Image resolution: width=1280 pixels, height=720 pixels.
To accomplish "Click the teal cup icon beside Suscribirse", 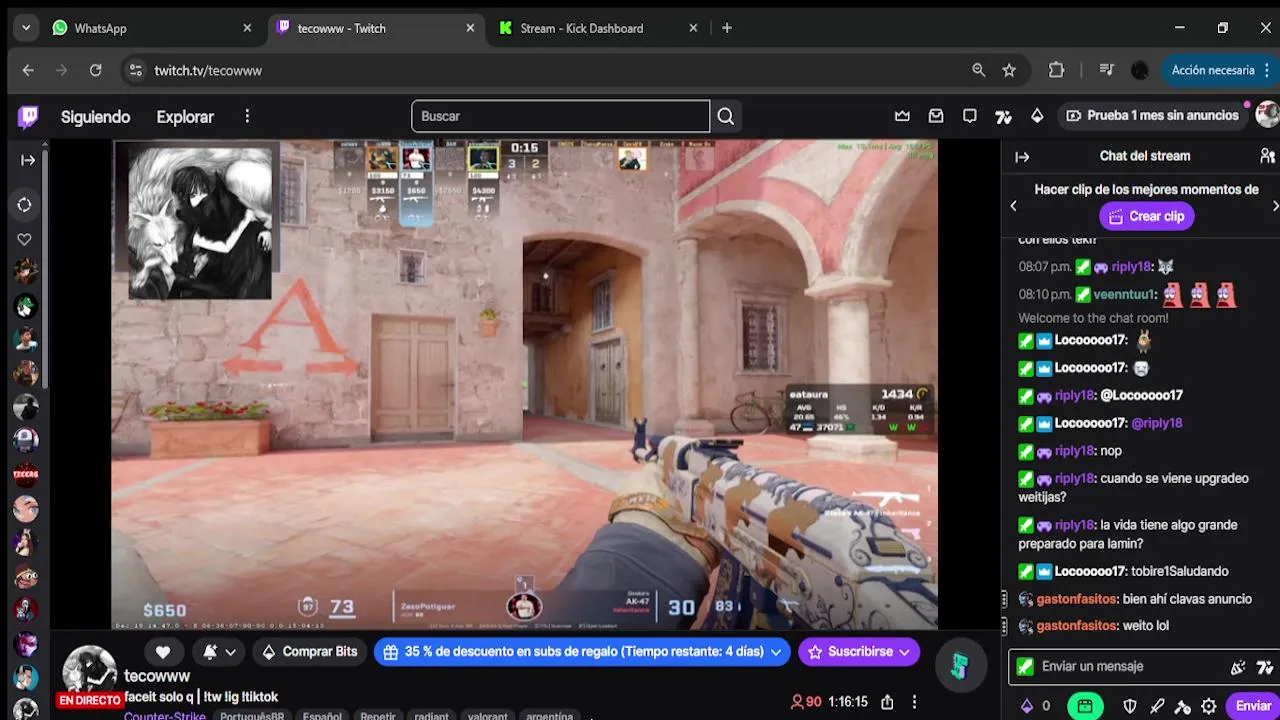I will coord(959,665).
